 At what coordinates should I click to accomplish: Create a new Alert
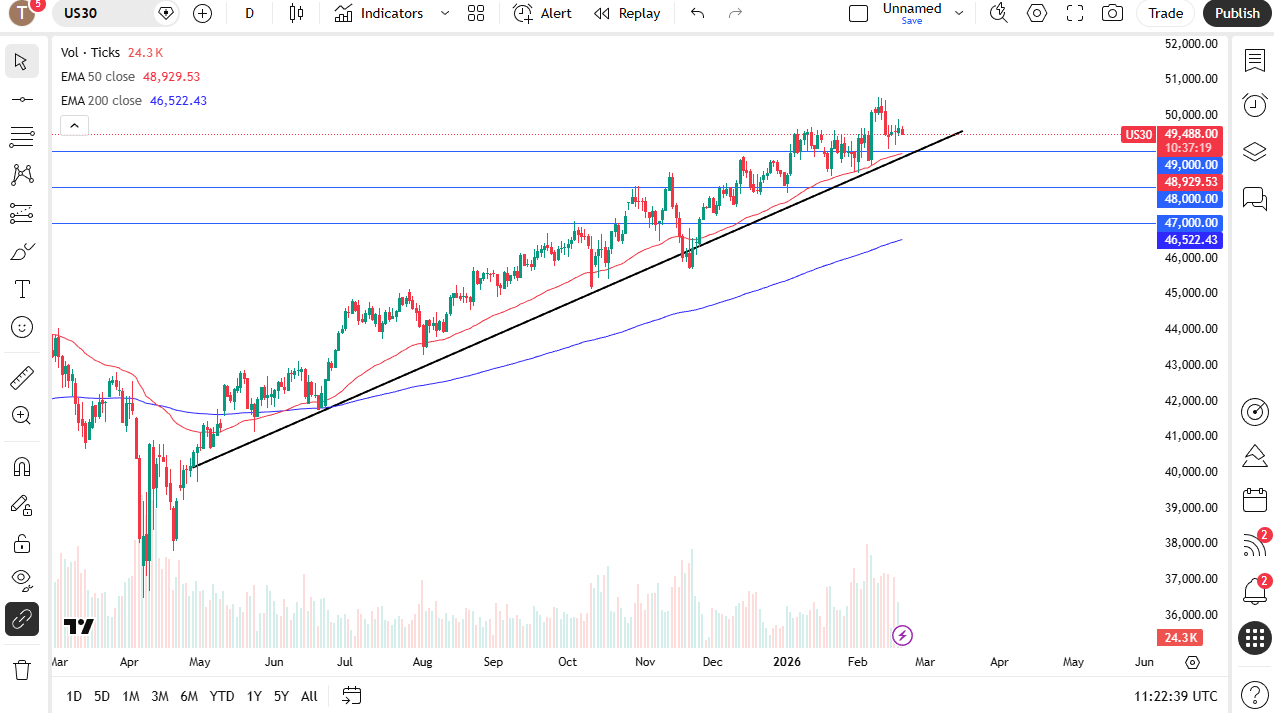(x=543, y=13)
